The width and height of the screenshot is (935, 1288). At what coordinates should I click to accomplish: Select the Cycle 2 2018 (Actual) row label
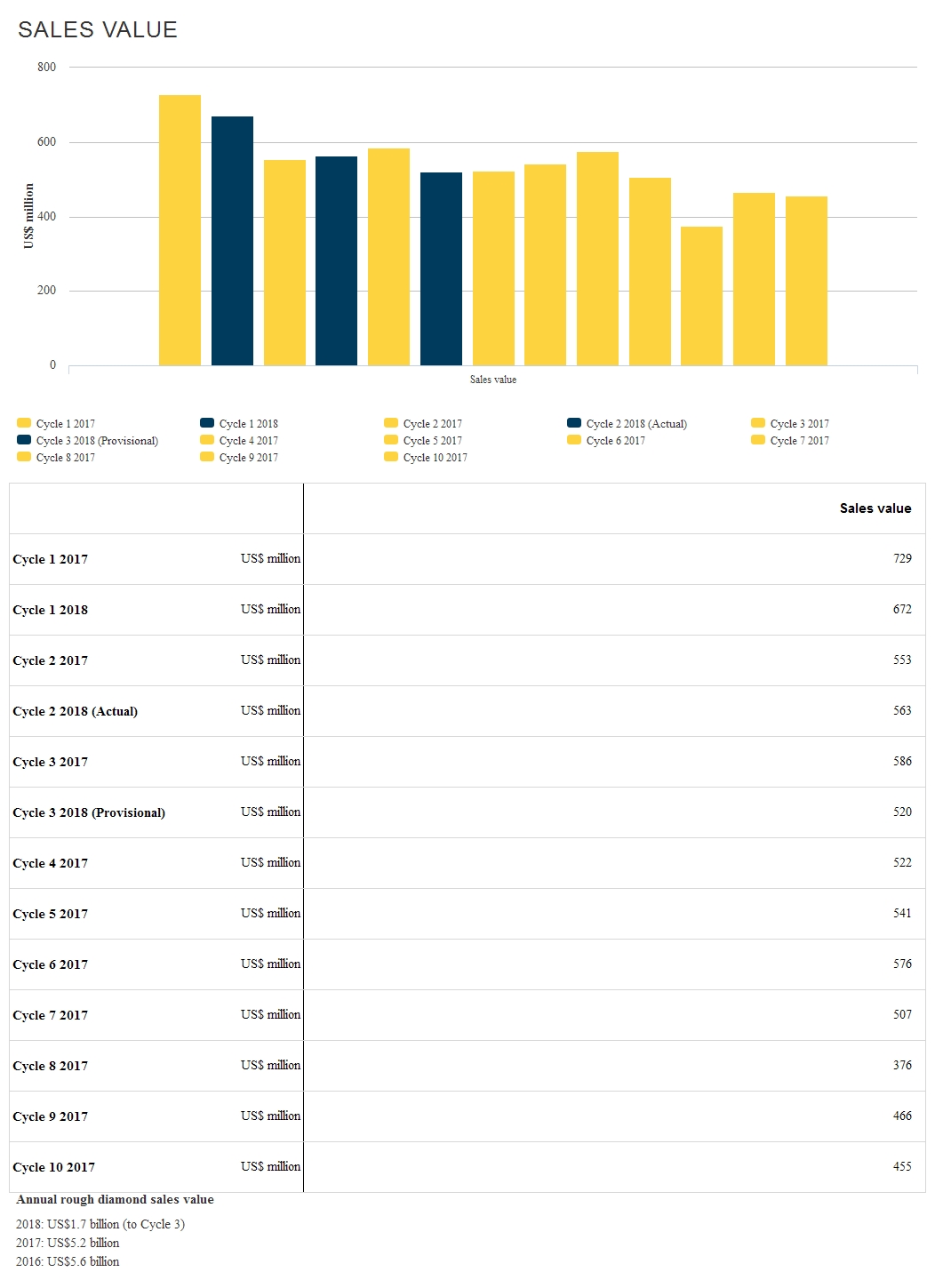pyautogui.click(x=76, y=711)
